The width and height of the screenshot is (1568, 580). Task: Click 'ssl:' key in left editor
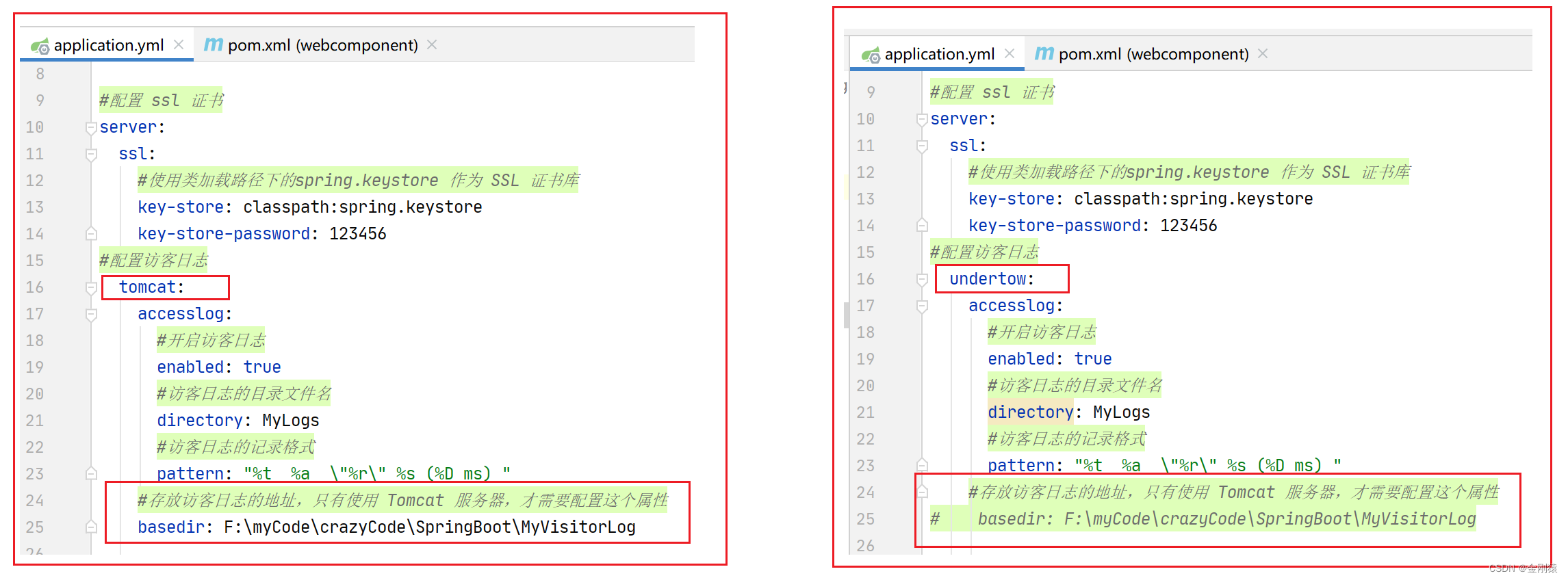pyautogui.click(x=137, y=154)
